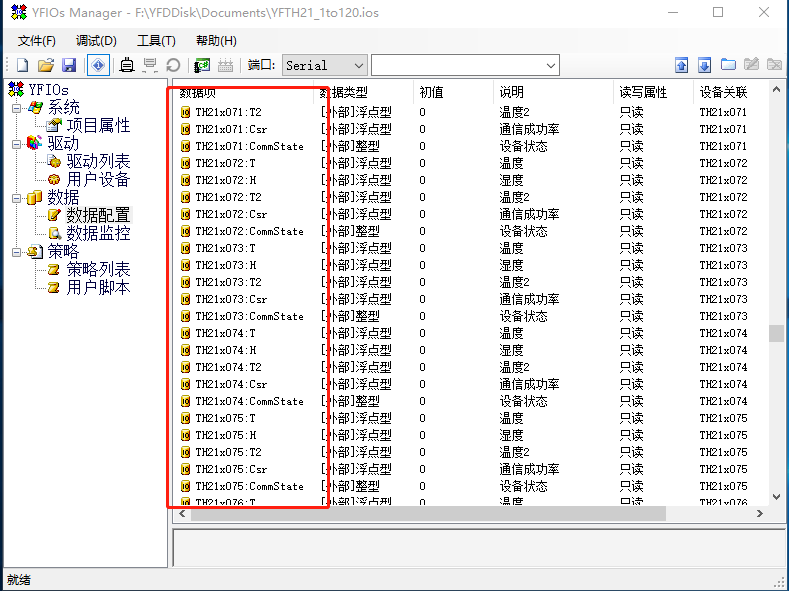The width and height of the screenshot is (789, 591).
Task: Click the Open folder toolbar icon
Action: click(46, 65)
